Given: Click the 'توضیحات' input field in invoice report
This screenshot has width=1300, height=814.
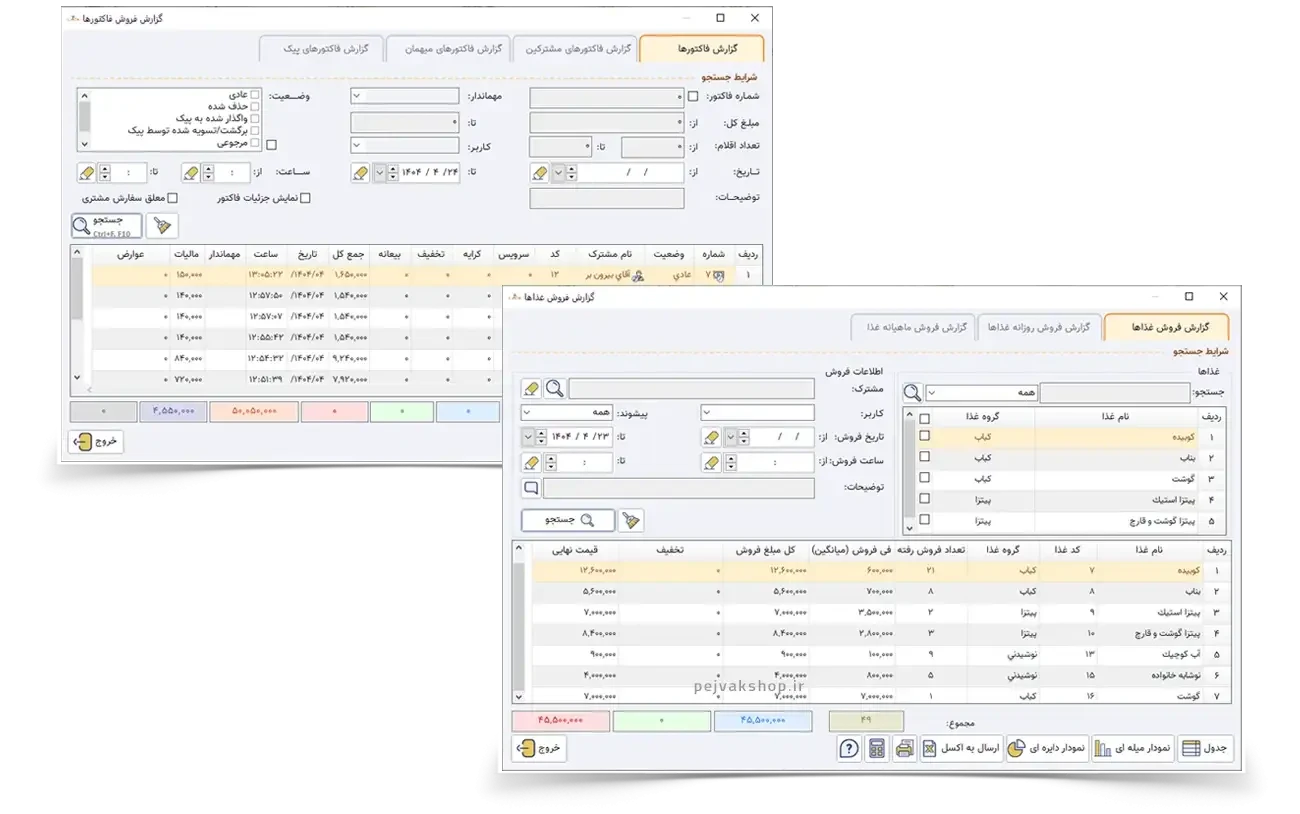Looking at the screenshot, I should [x=607, y=198].
